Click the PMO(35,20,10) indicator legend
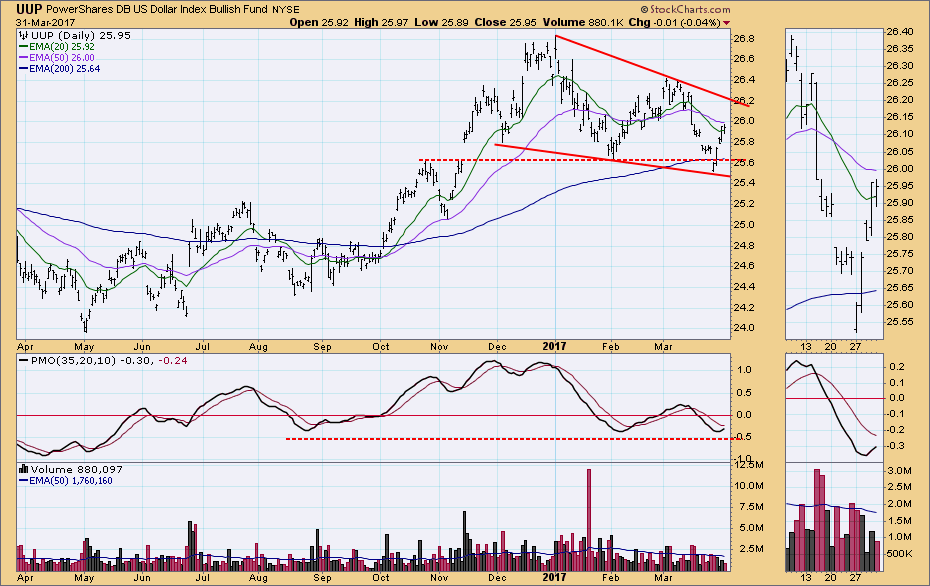 click(103, 361)
